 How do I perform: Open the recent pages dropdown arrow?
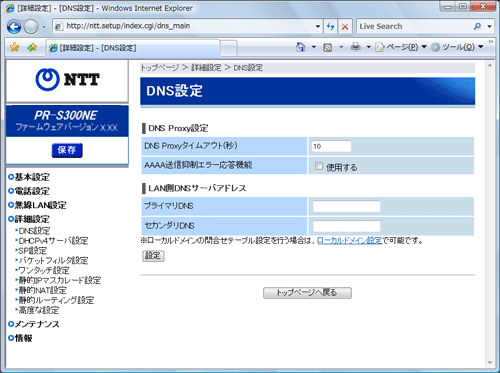(44, 27)
